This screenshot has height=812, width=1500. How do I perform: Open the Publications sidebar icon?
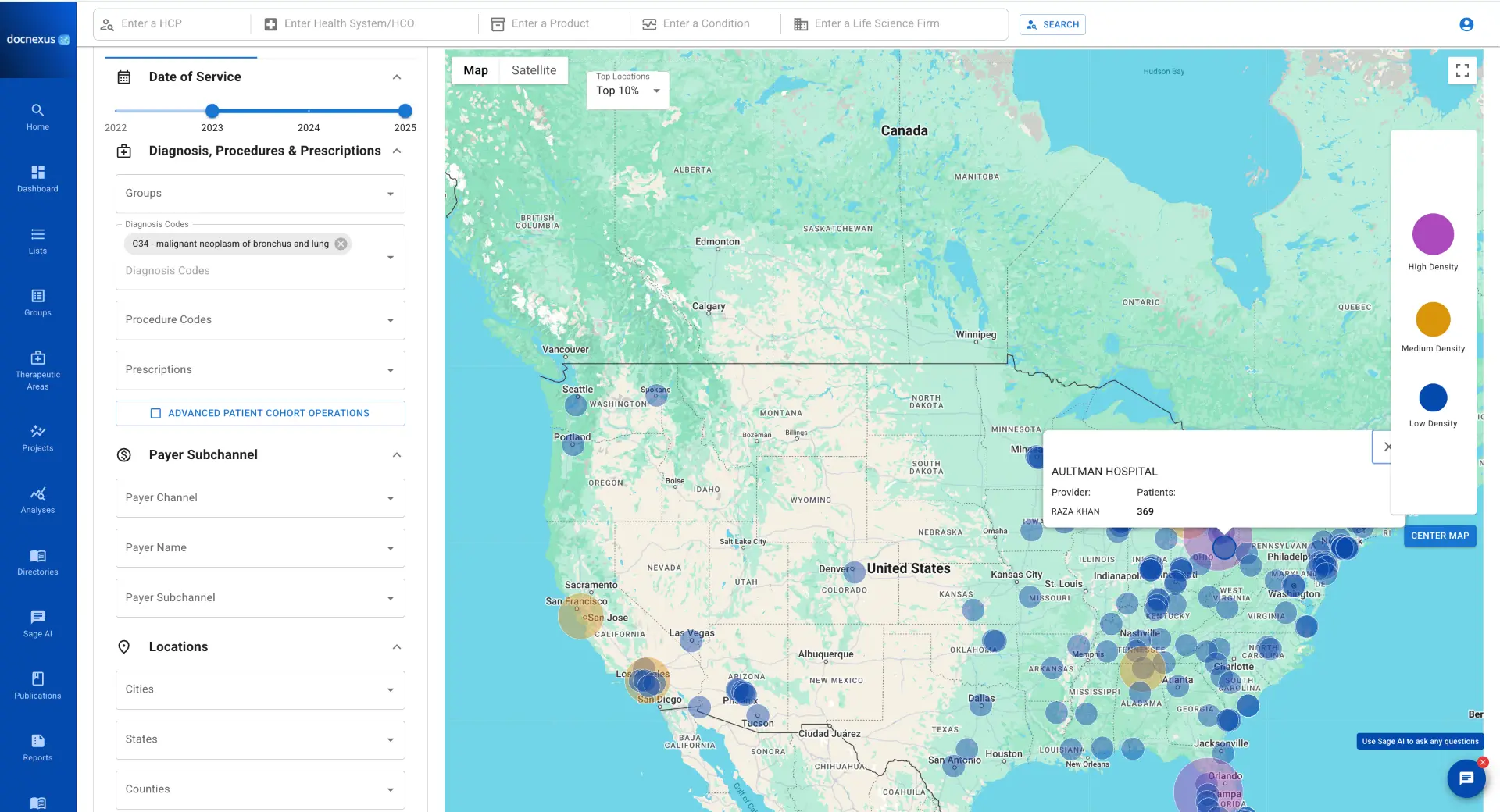coord(37,685)
